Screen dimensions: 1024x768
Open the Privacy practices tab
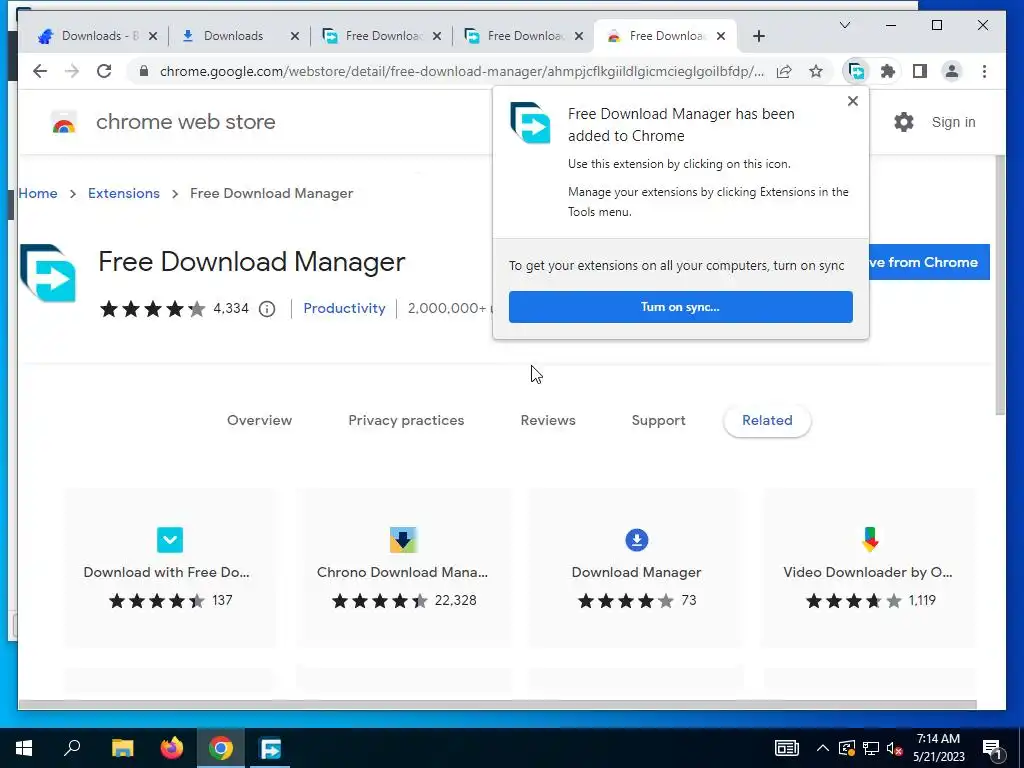406,421
